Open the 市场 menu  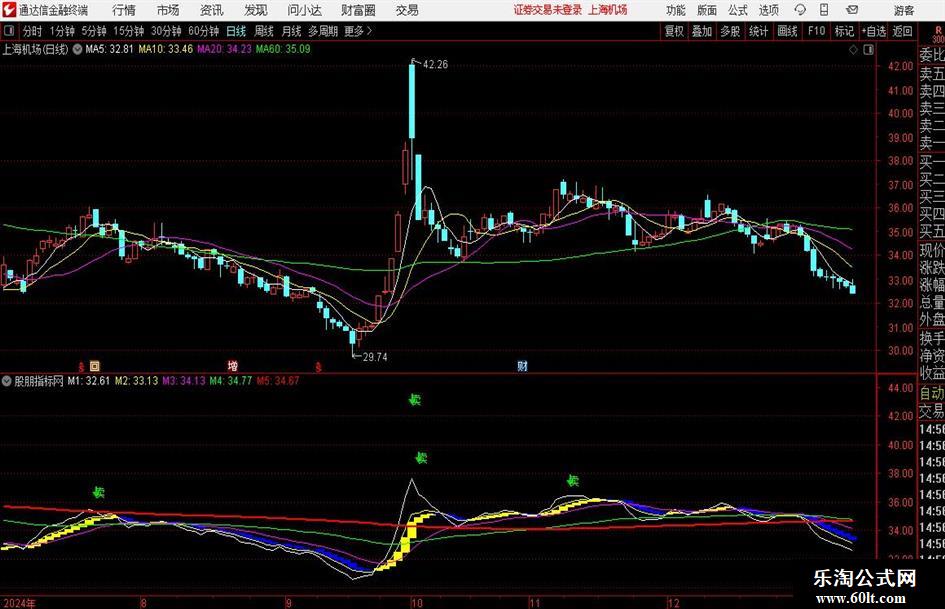pyautogui.click(x=168, y=10)
